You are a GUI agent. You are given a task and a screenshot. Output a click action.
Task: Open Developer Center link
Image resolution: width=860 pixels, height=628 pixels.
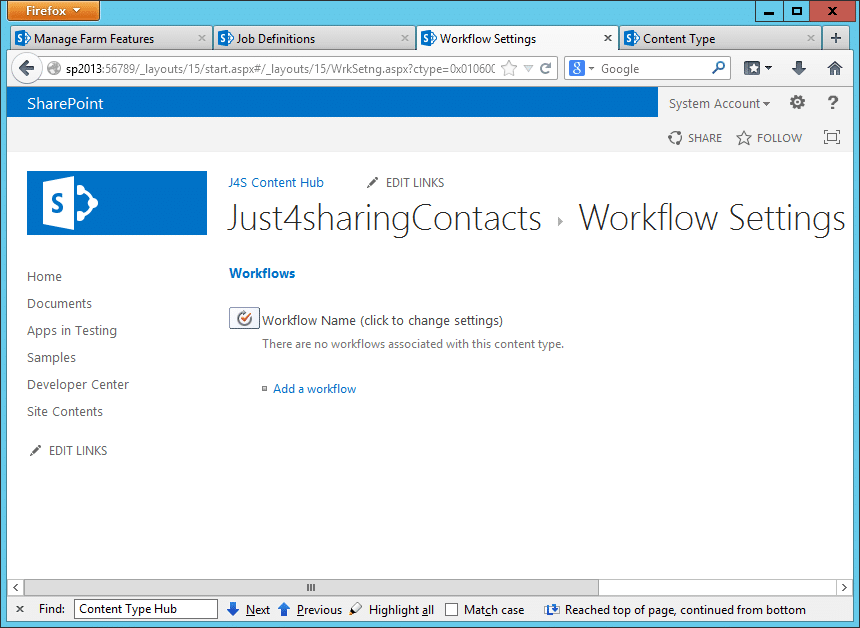pos(78,384)
